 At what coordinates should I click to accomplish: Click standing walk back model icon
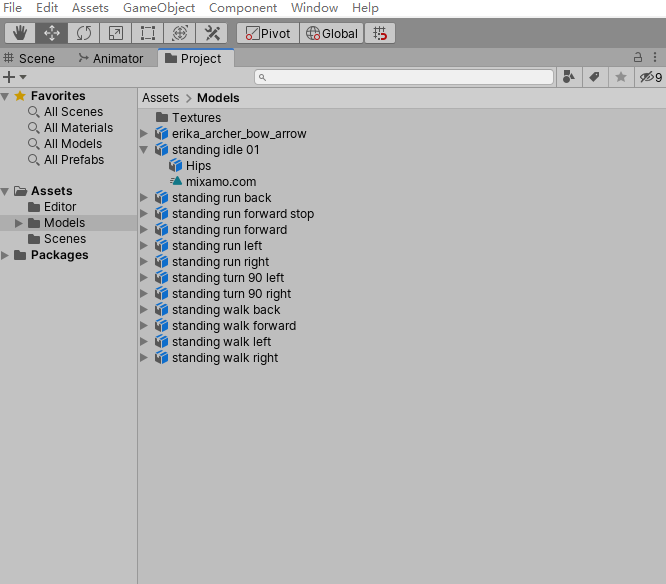161,310
